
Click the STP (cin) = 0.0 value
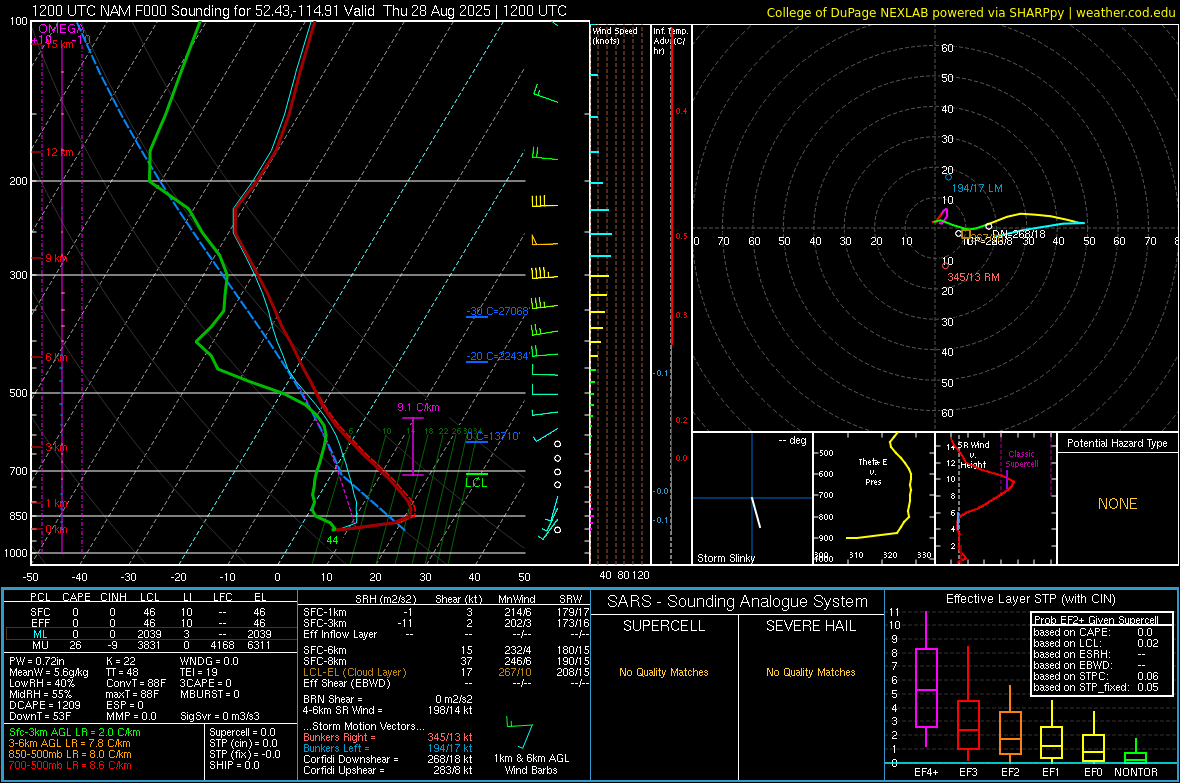[x=243, y=743]
